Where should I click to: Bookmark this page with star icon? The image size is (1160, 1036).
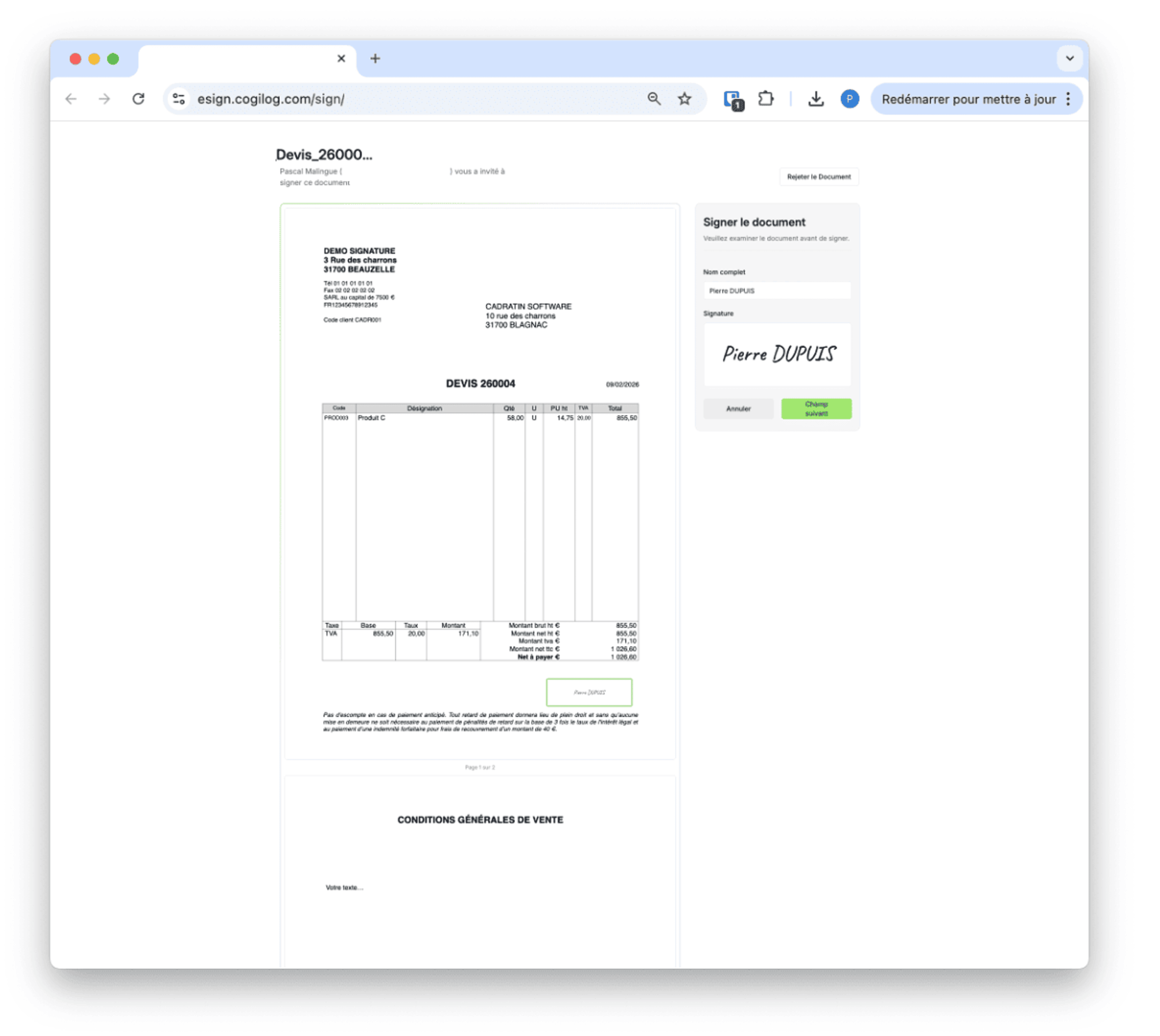coord(685,99)
